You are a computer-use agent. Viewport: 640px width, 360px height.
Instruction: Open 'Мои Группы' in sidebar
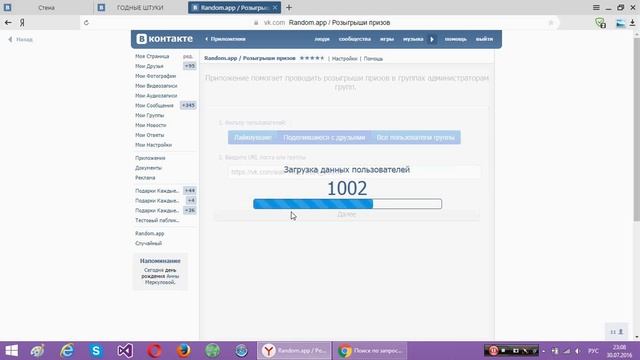click(x=149, y=116)
